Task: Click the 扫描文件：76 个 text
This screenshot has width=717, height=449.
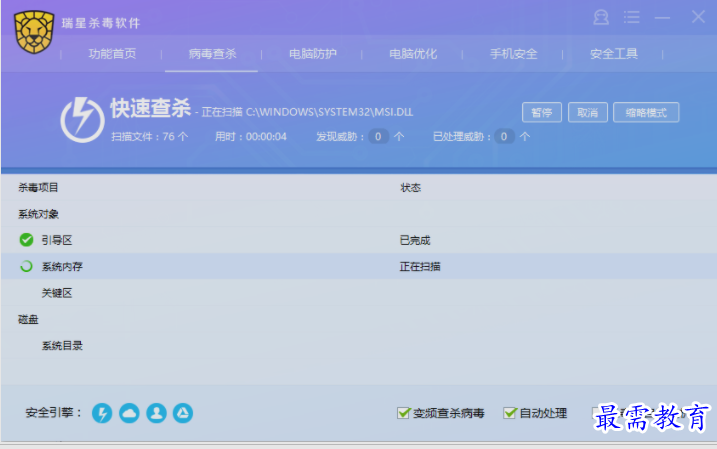Action: (x=150, y=137)
